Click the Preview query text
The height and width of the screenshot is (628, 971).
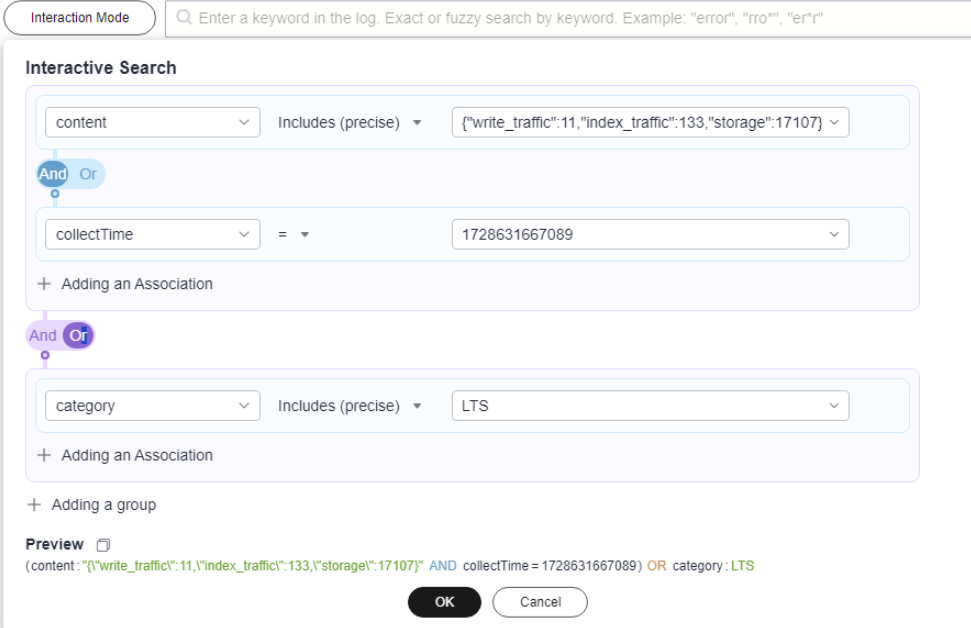coord(390,566)
